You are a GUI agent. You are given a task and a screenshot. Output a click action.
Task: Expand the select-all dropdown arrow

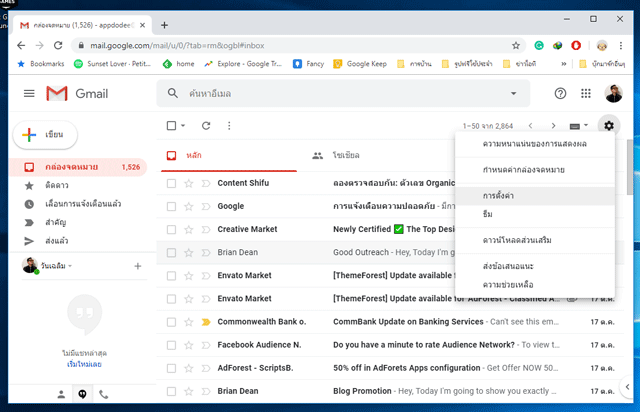[x=183, y=125]
